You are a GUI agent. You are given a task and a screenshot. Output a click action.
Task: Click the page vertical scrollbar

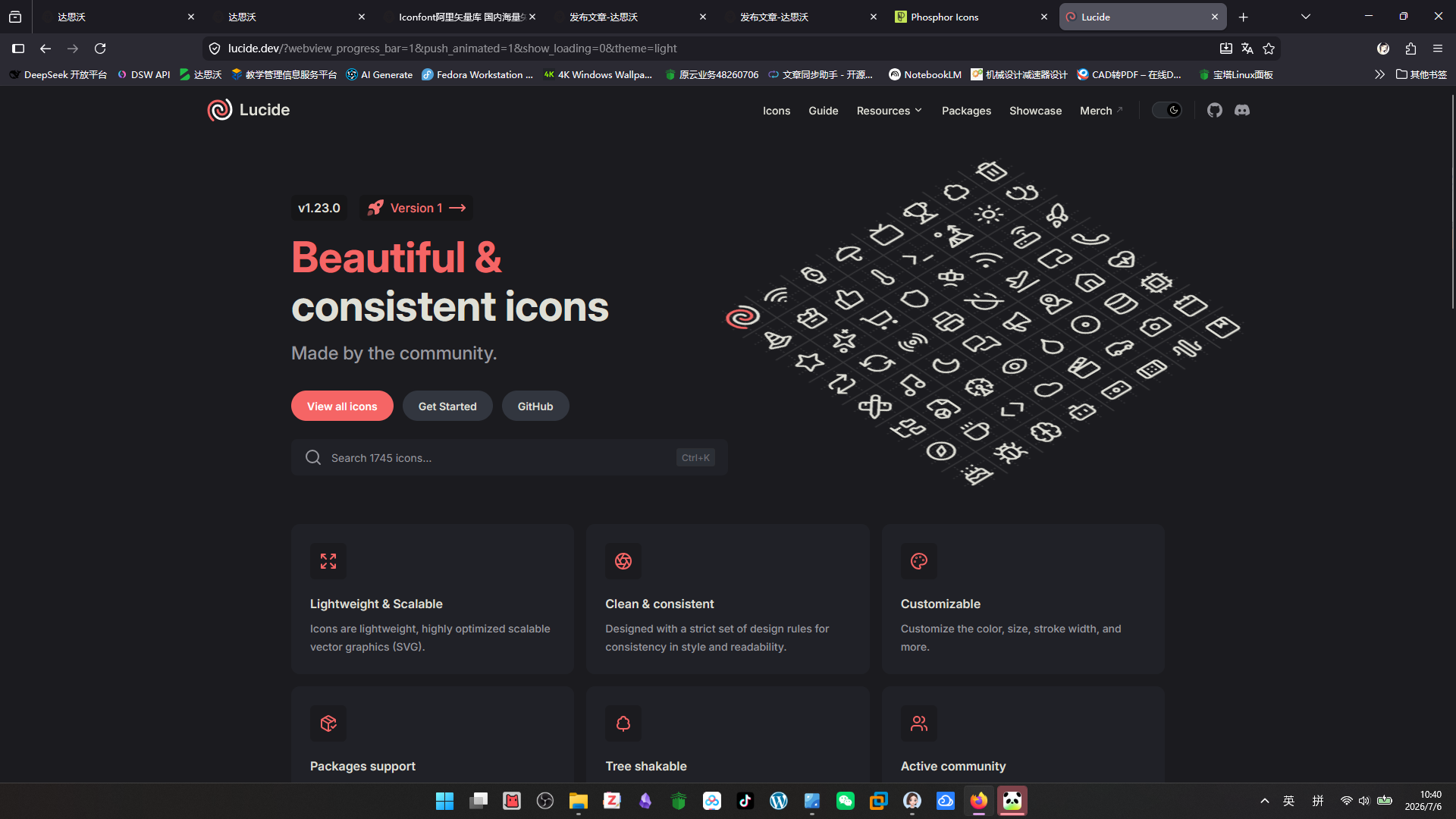(x=1452, y=201)
